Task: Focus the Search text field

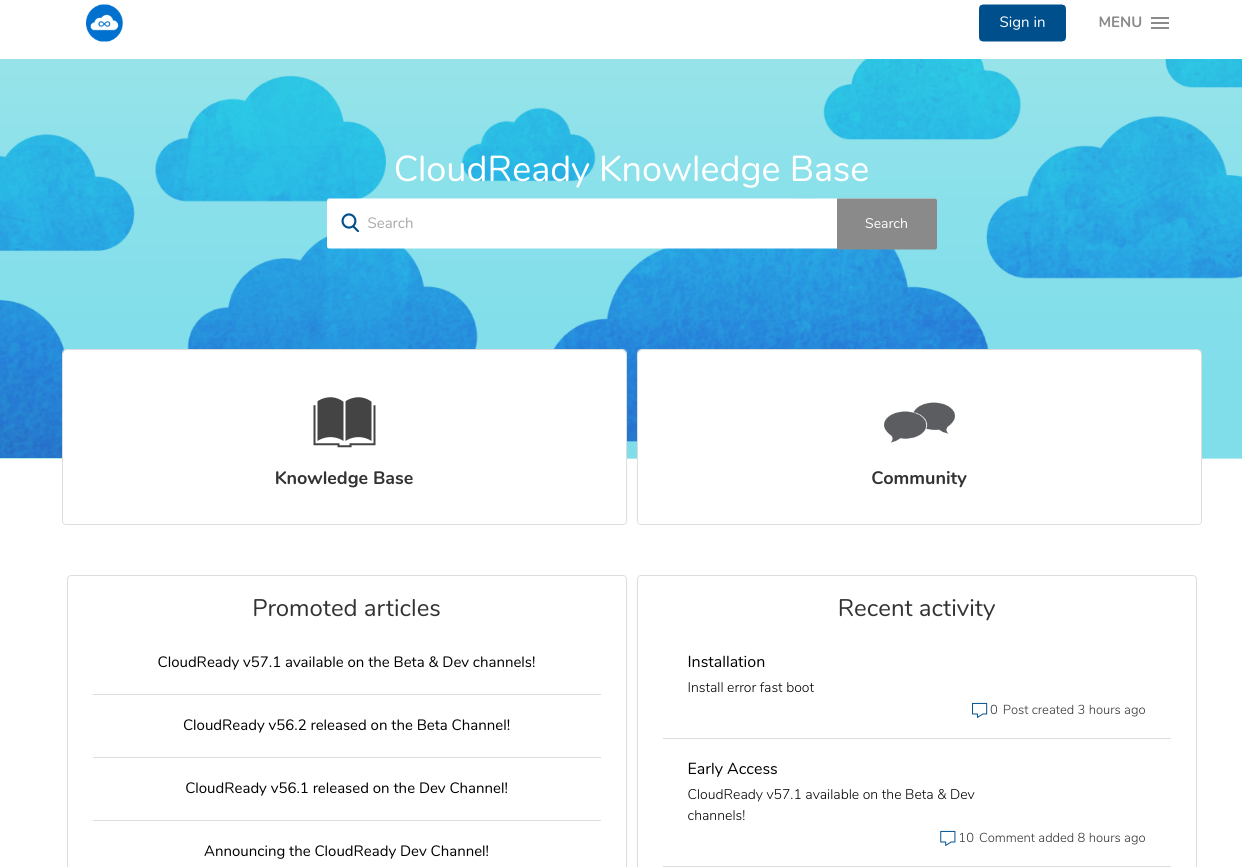Action: tap(582, 223)
